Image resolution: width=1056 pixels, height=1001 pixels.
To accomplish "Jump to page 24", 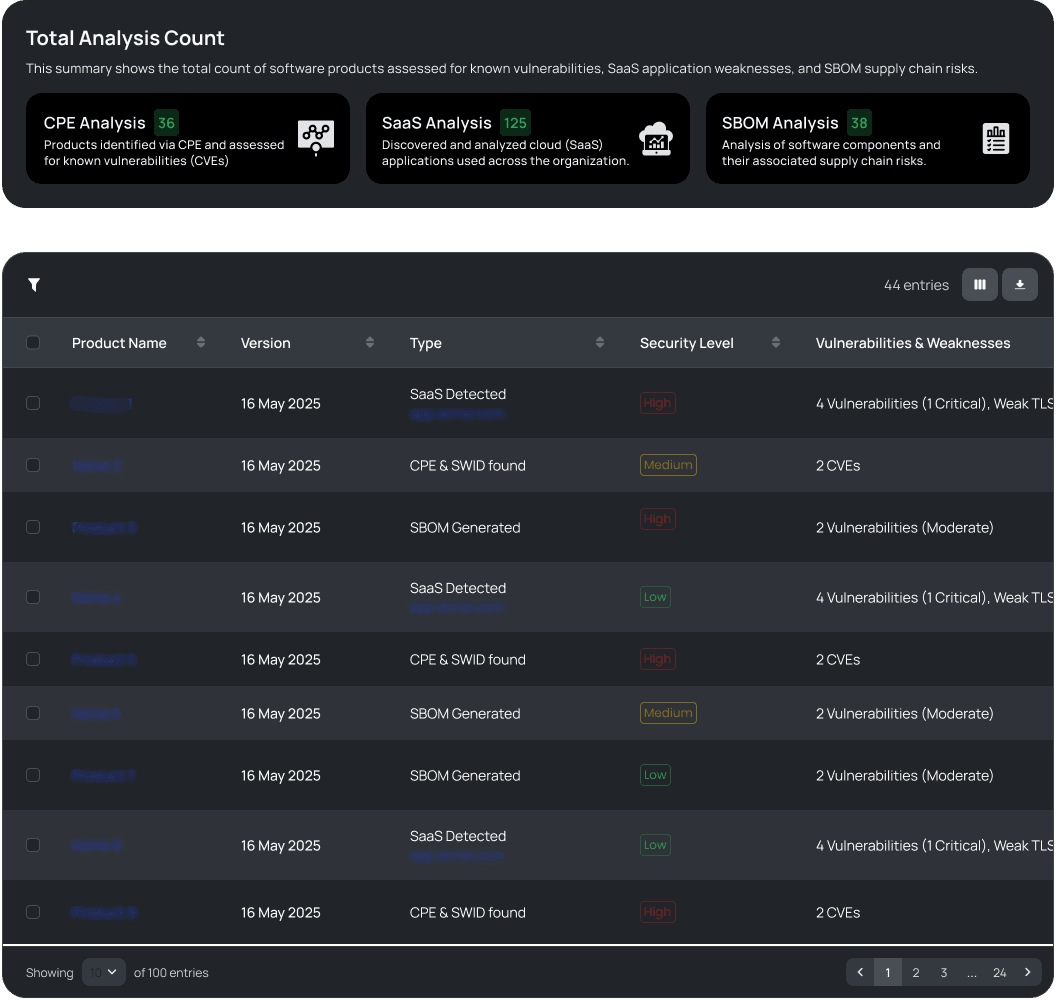I will [x=999, y=972].
